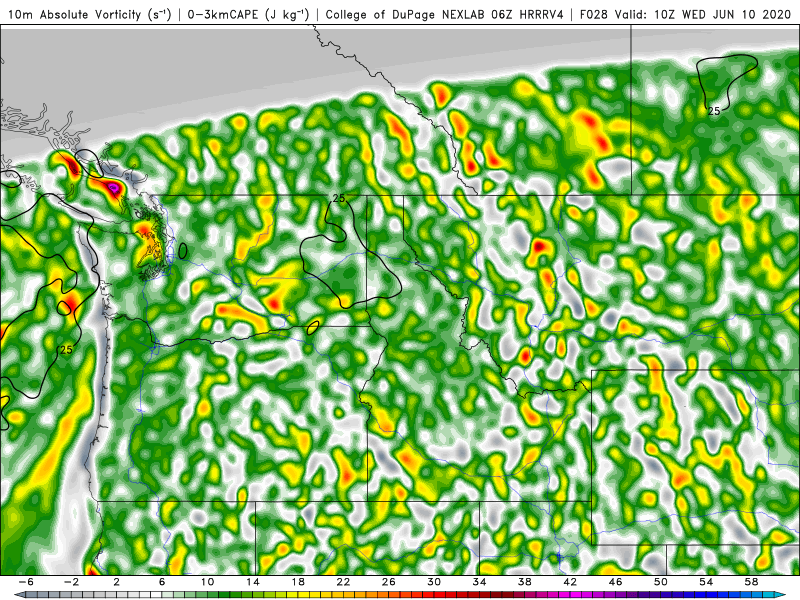Click the 26 label on the color scale

click(389, 582)
